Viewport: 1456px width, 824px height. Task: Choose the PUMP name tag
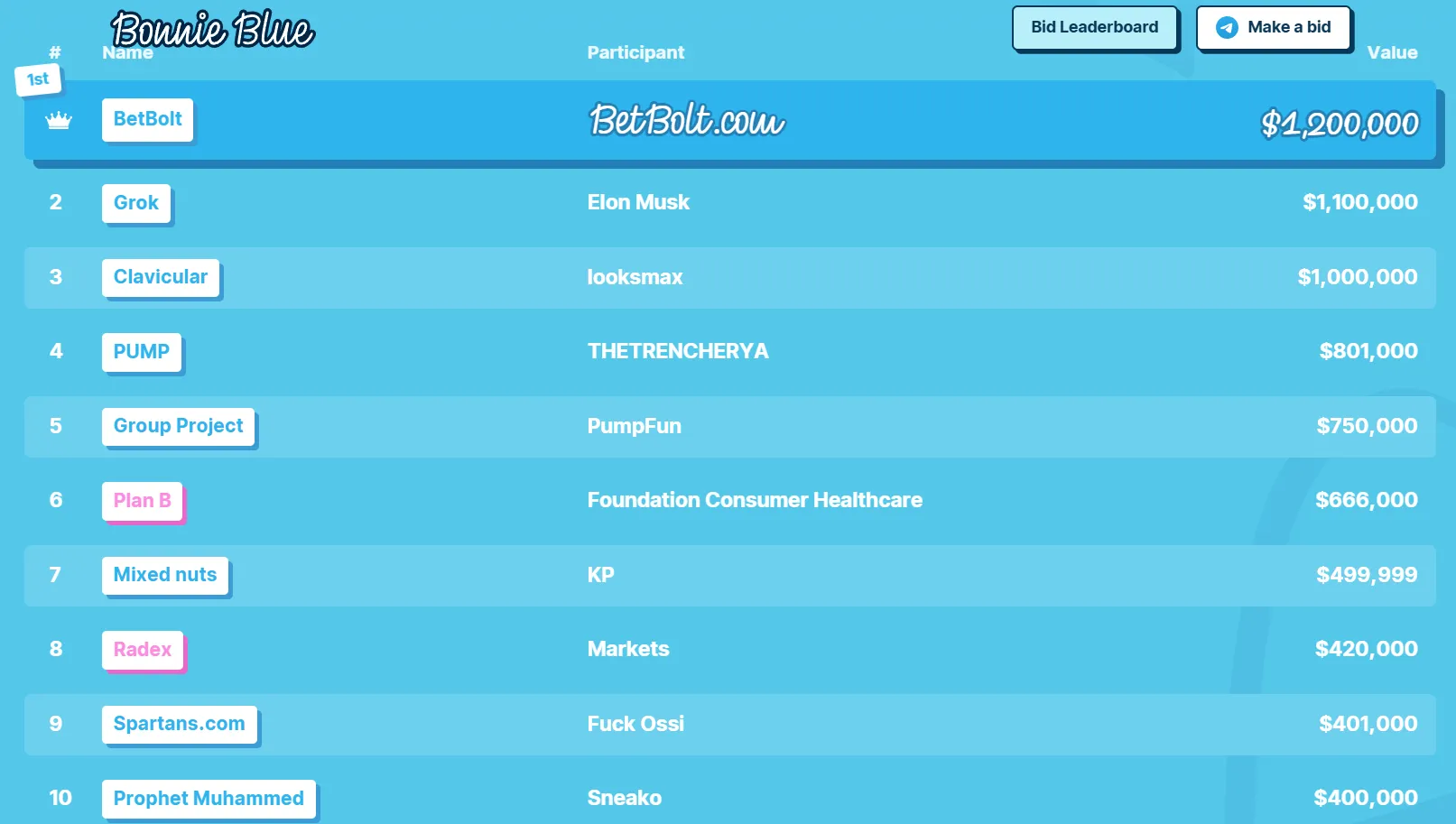[x=142, y=352]
